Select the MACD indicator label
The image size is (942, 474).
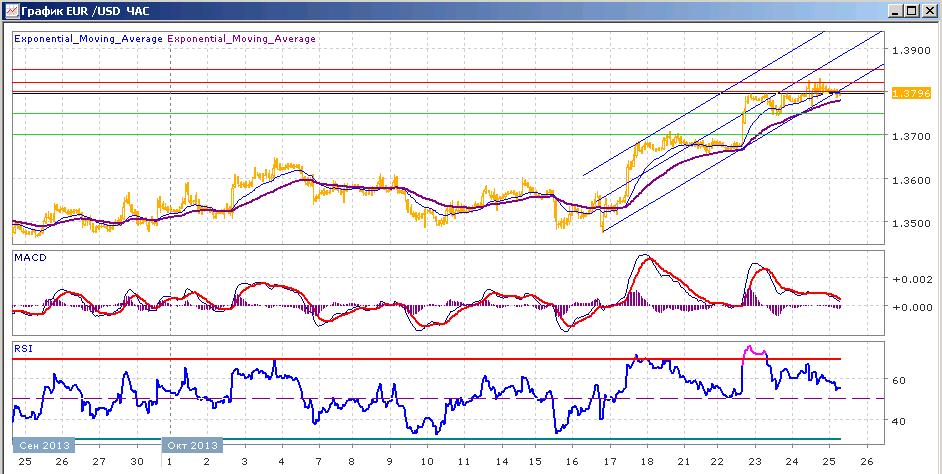pyautogui.click(x=30, y=258)
